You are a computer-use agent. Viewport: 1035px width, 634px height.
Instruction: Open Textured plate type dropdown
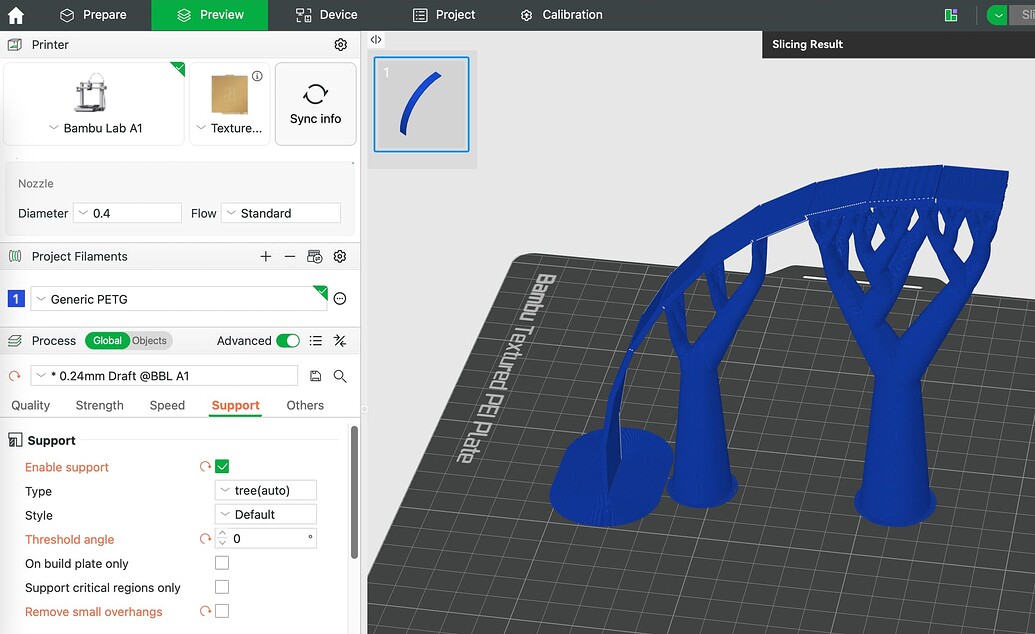pyautogui.click(x=230, y=128)
